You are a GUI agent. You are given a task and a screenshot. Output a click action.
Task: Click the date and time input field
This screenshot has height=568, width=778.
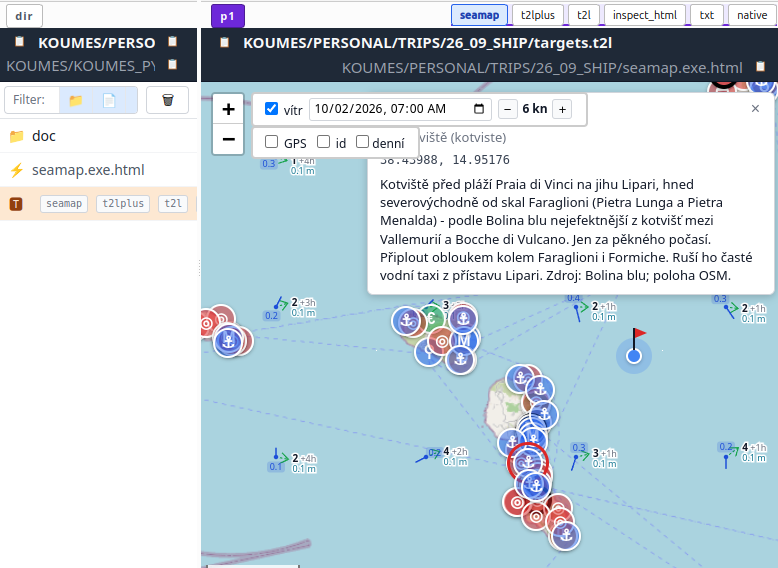coord(400,109)
